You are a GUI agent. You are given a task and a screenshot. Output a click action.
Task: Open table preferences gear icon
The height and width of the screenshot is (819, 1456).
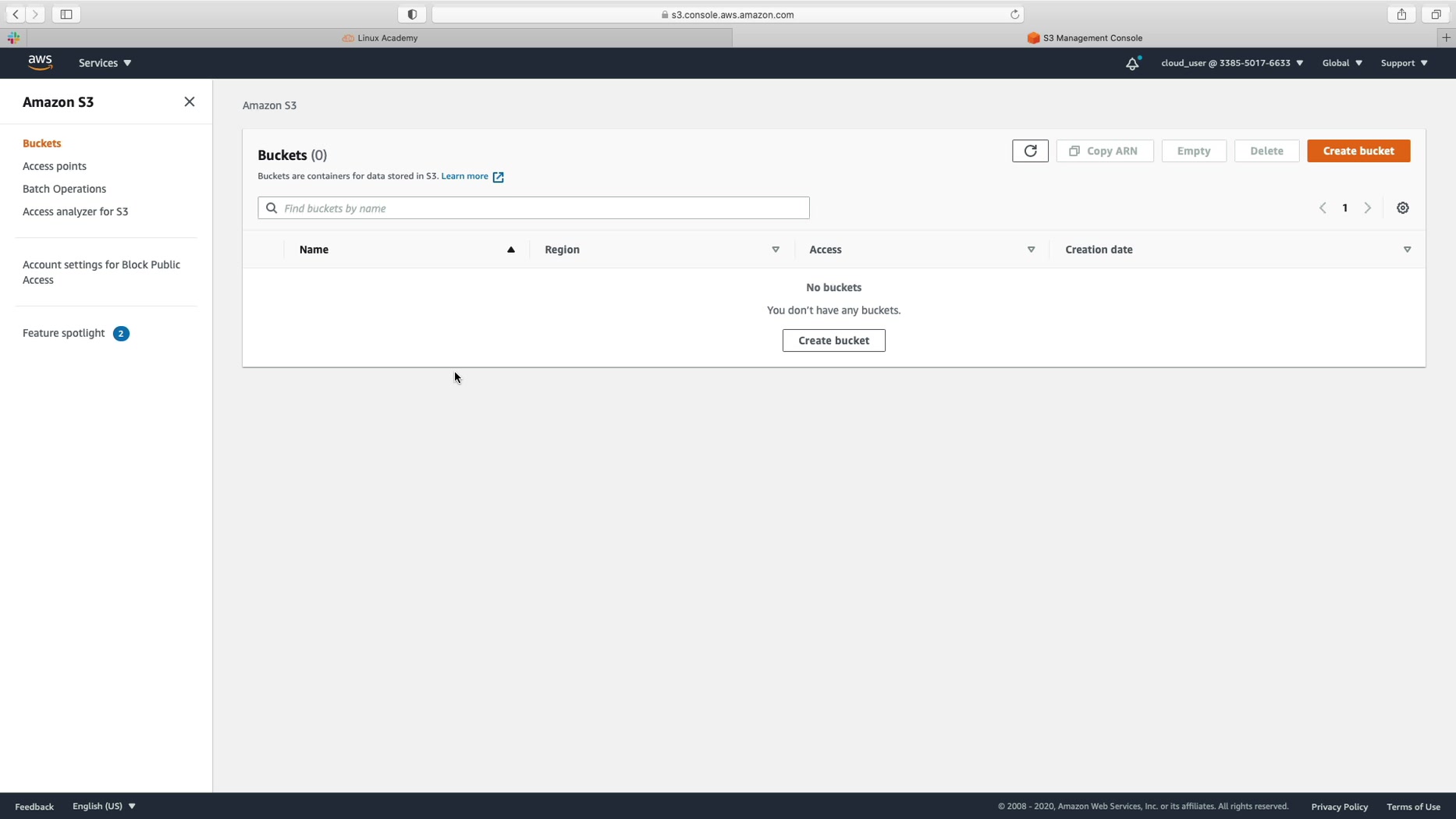pyautogui.click(x=1403, y=208)
